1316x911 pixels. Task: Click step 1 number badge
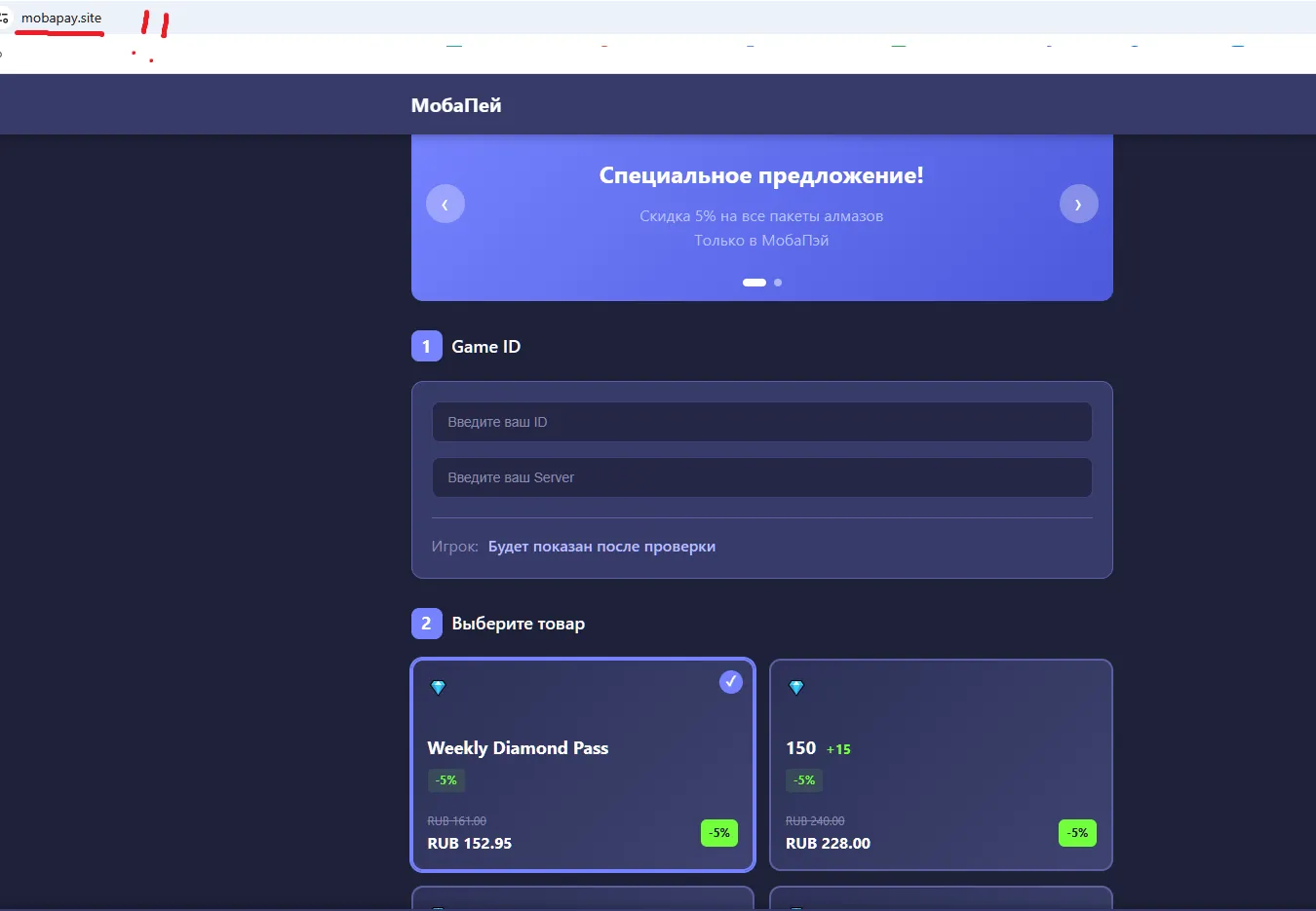coord(426,347)
